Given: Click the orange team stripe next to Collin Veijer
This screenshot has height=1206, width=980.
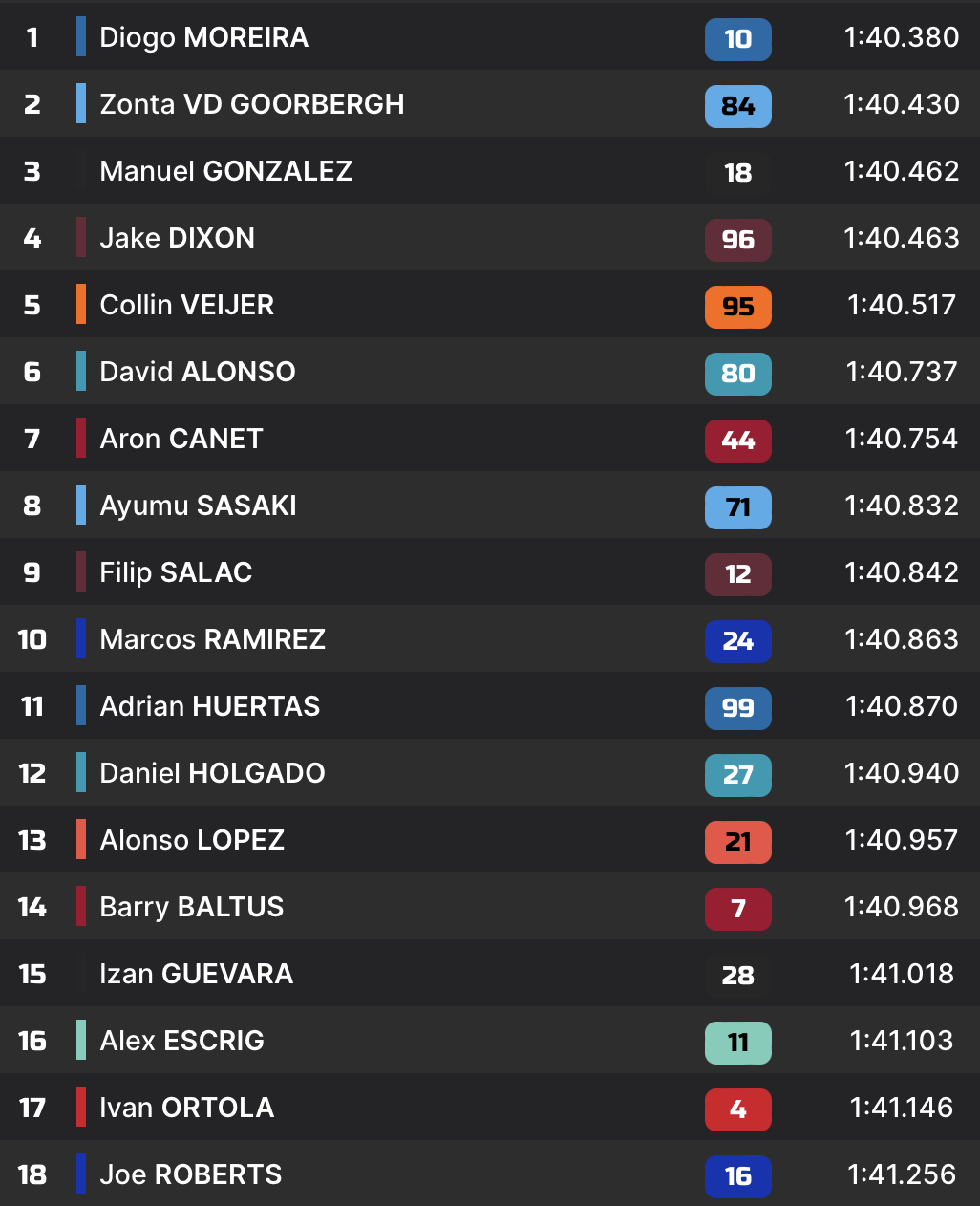Looking at the screenshot, I should click(81, 305).
